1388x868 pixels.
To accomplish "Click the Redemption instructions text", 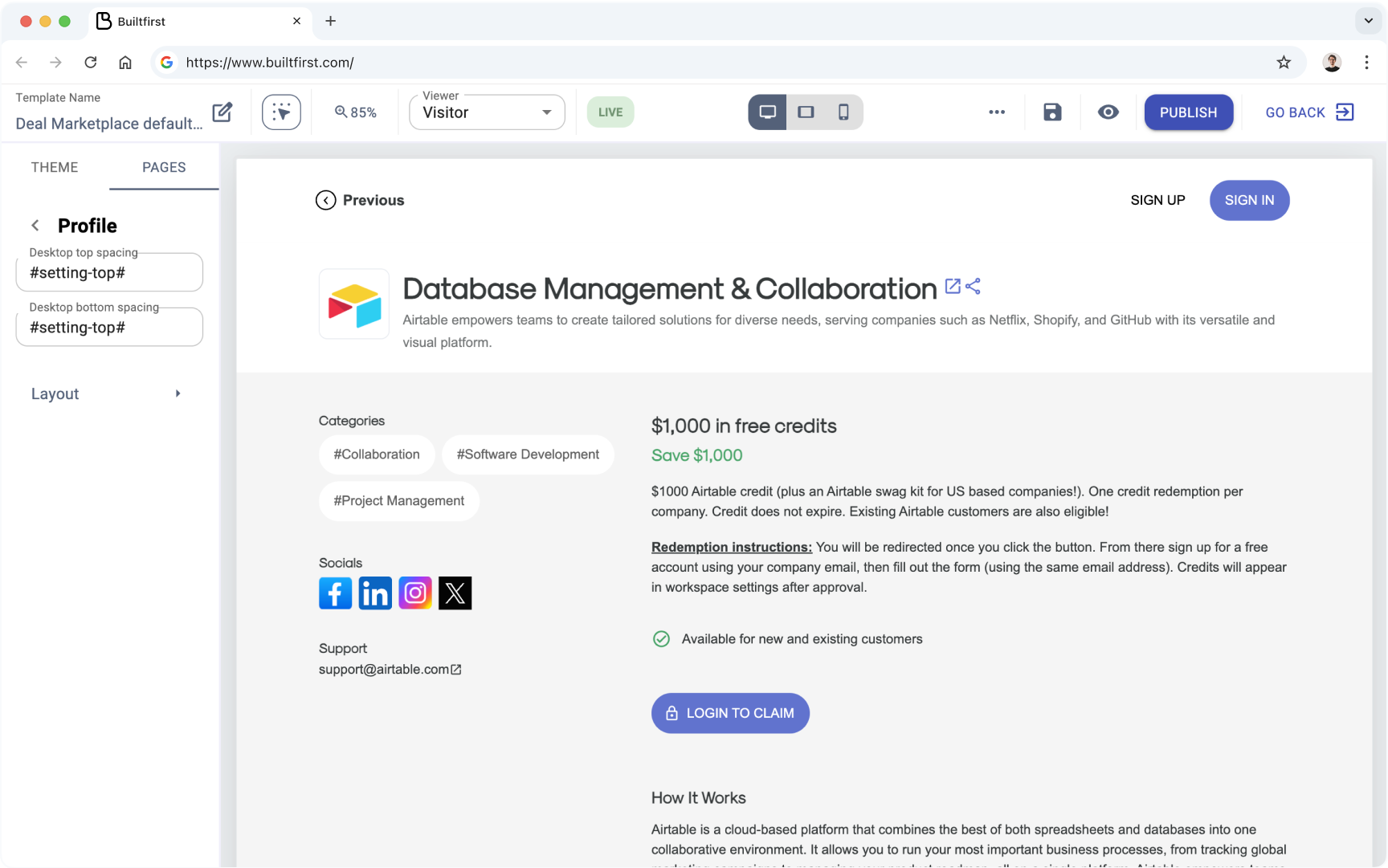I will coord(732,547).
